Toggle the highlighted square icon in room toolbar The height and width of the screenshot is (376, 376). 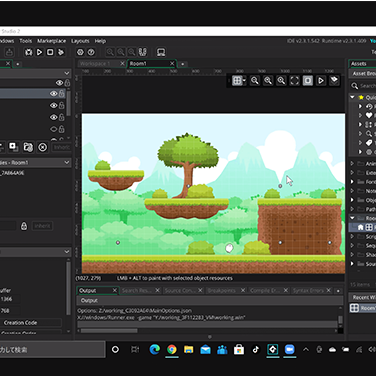(x=308, y=81)
